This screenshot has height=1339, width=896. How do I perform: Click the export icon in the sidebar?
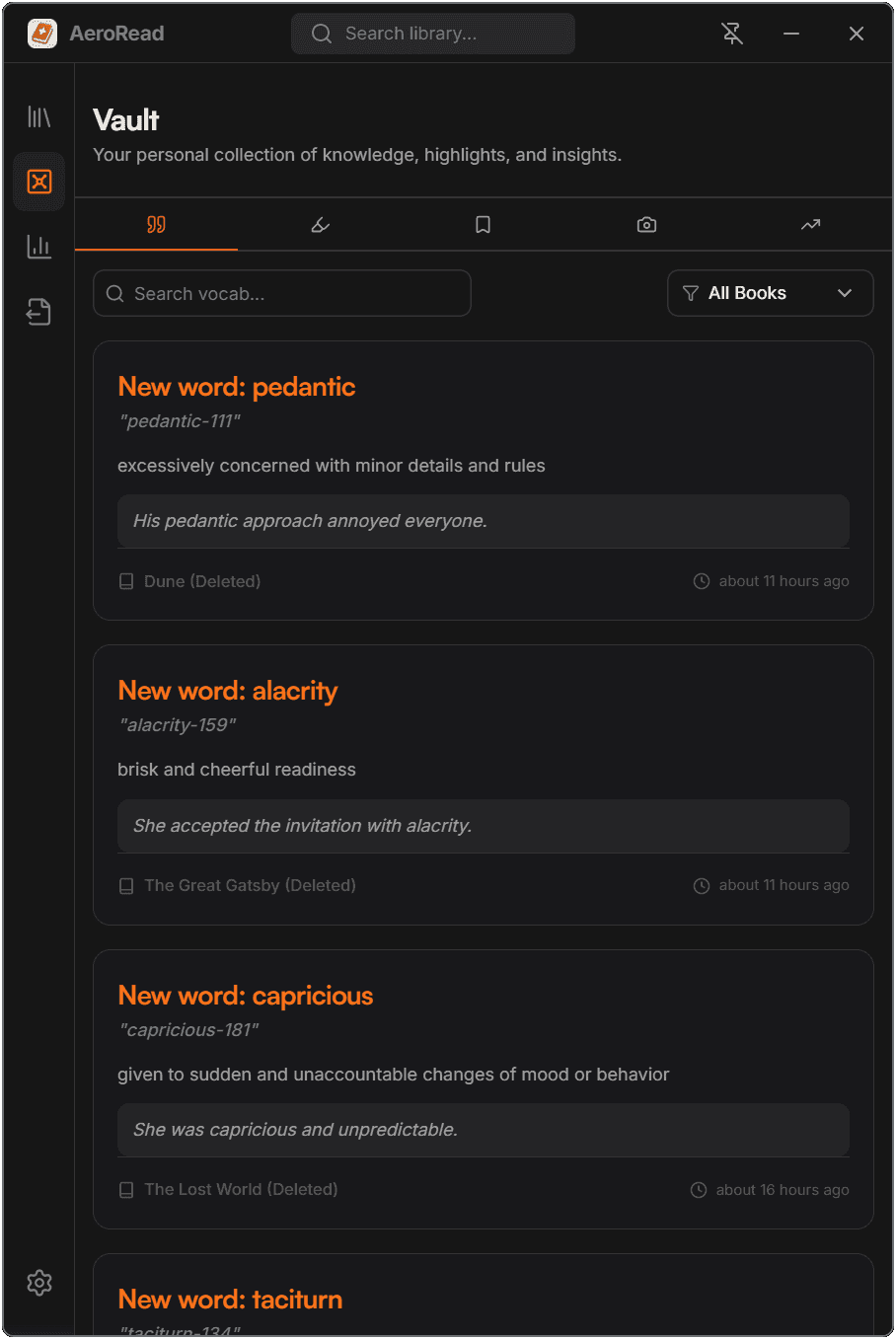coord(38,311)
